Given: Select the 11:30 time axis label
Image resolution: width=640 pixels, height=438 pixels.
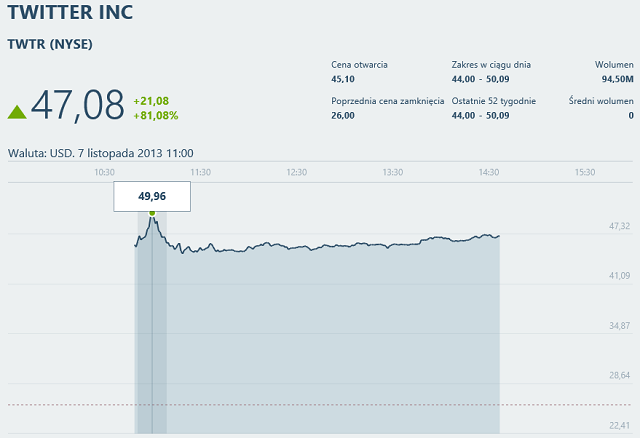Looking at the screenshot, I should (x=201, y=172).
